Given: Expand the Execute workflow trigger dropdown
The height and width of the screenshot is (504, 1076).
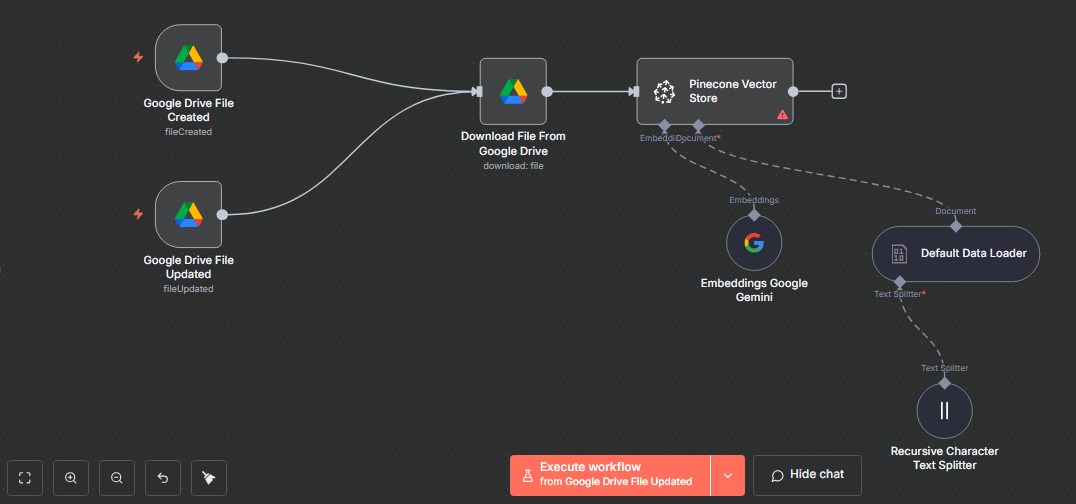Looking at the screenshot, I should coord(727,475).
